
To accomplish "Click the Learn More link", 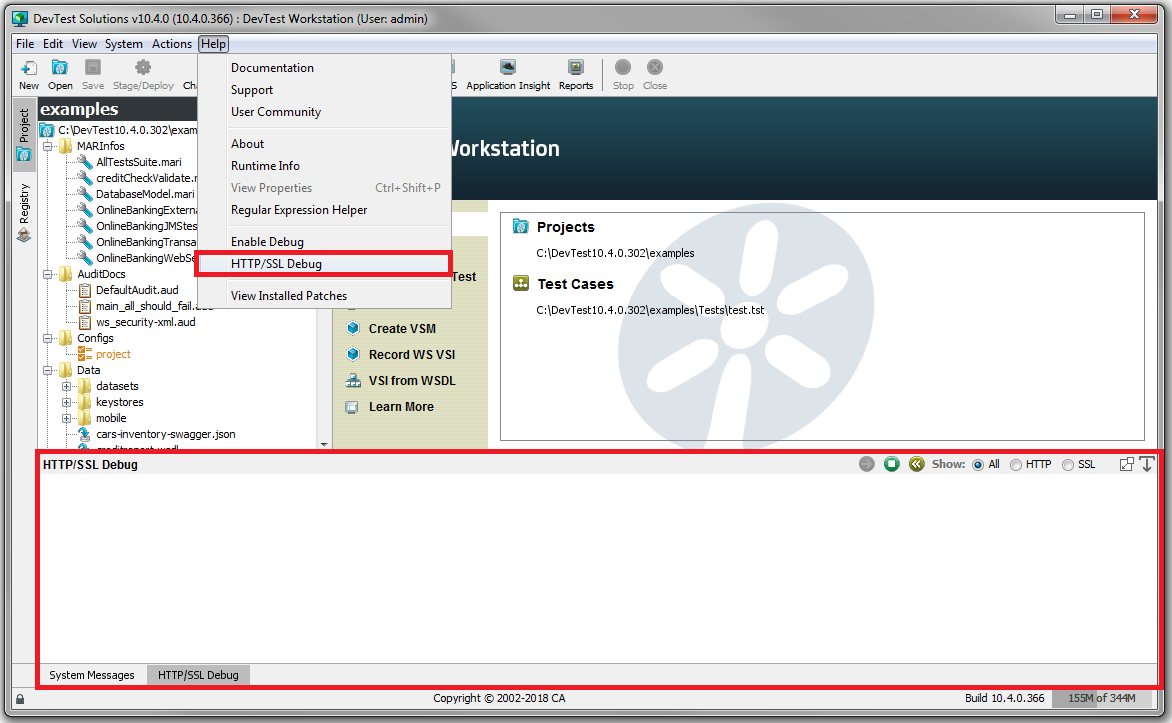I will tap(401, 407).
